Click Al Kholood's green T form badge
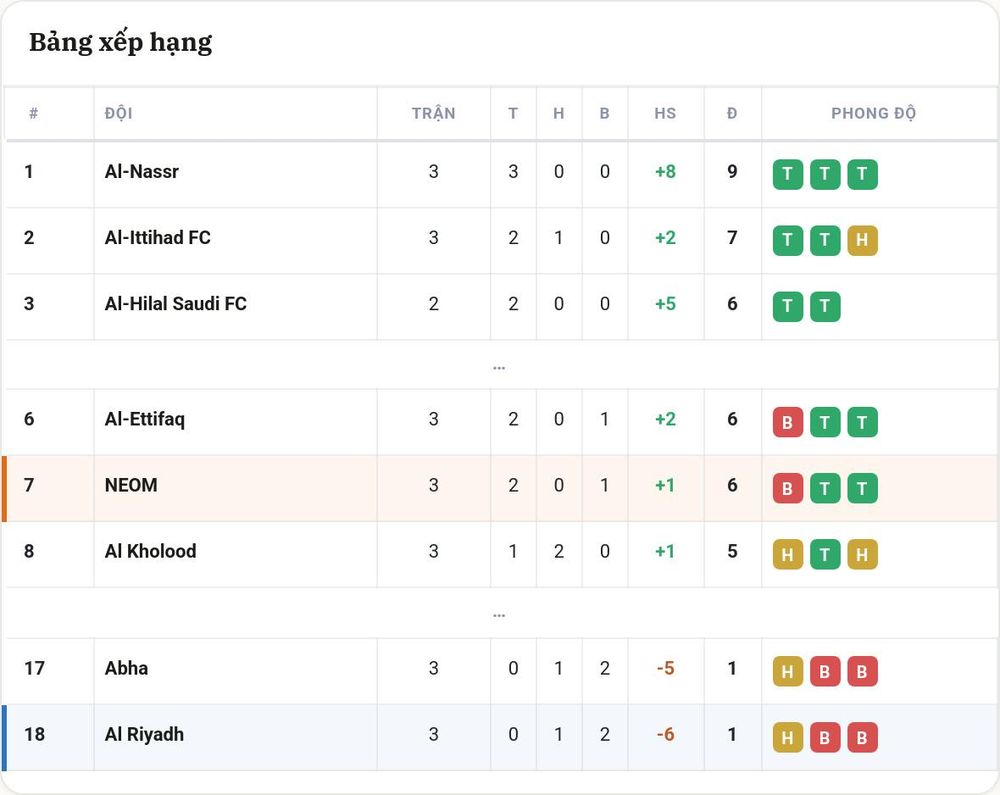The width and height of the screenshot is (1000, 795). 825,555
